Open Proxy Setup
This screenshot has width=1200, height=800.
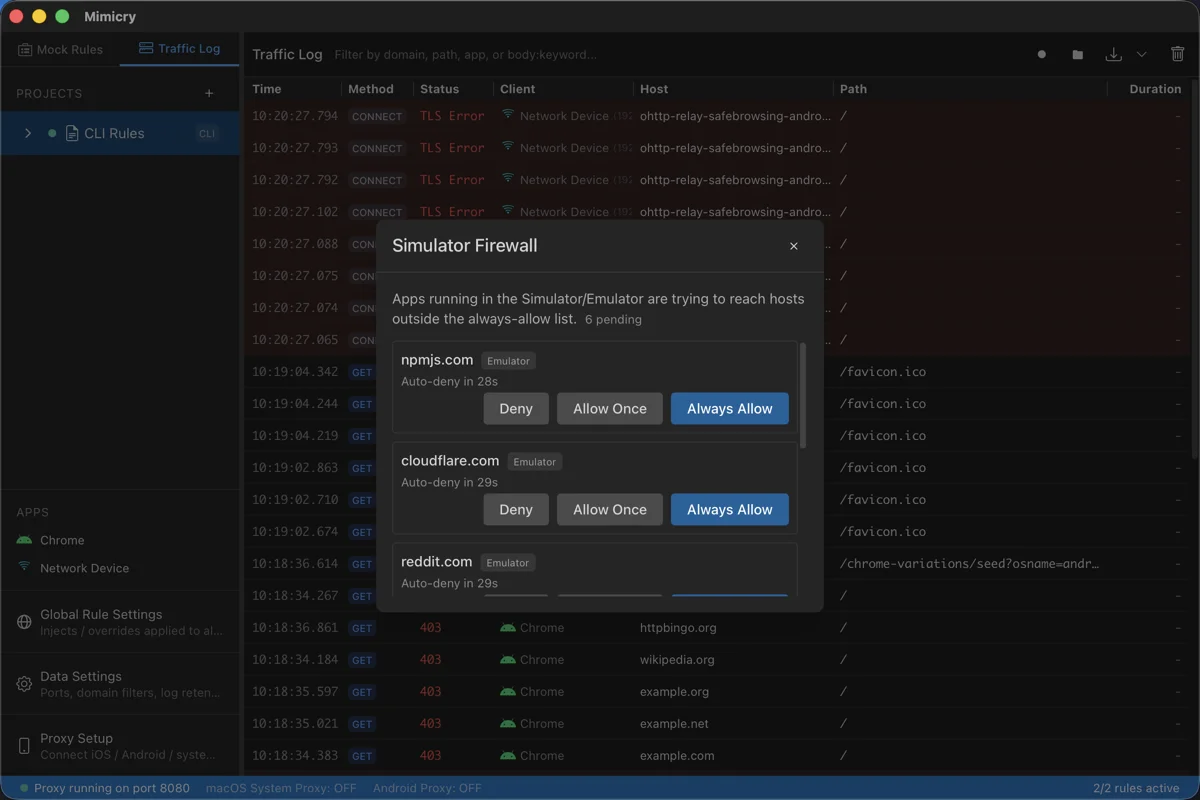[x=120, y=746]
